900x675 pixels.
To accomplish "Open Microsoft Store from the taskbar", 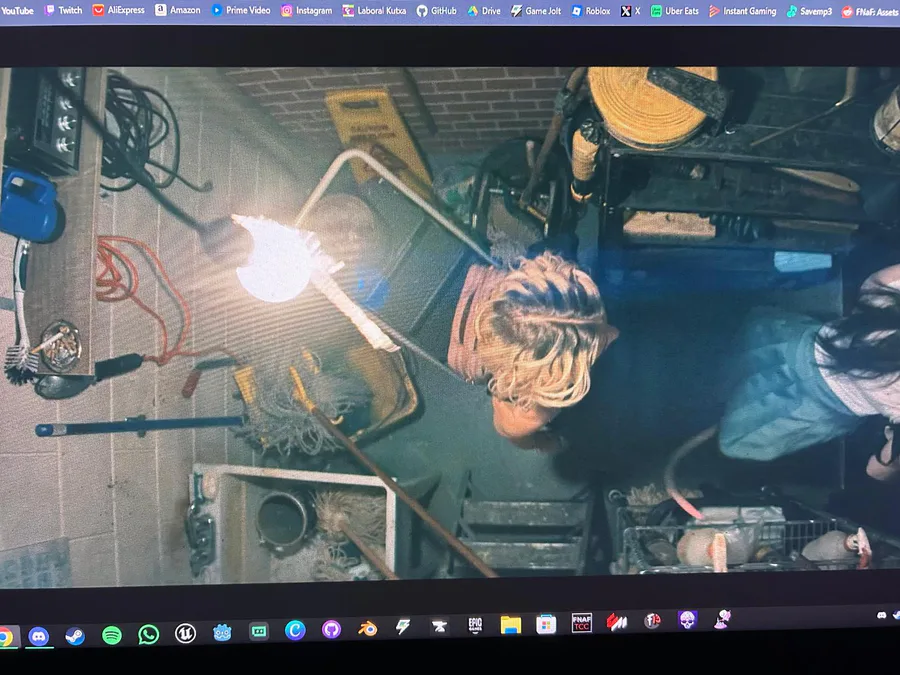I will [546, 624].
